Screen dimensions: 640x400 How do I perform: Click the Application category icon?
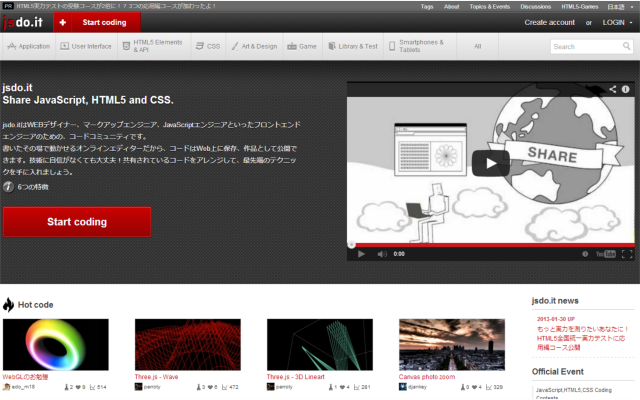point(12,46)
